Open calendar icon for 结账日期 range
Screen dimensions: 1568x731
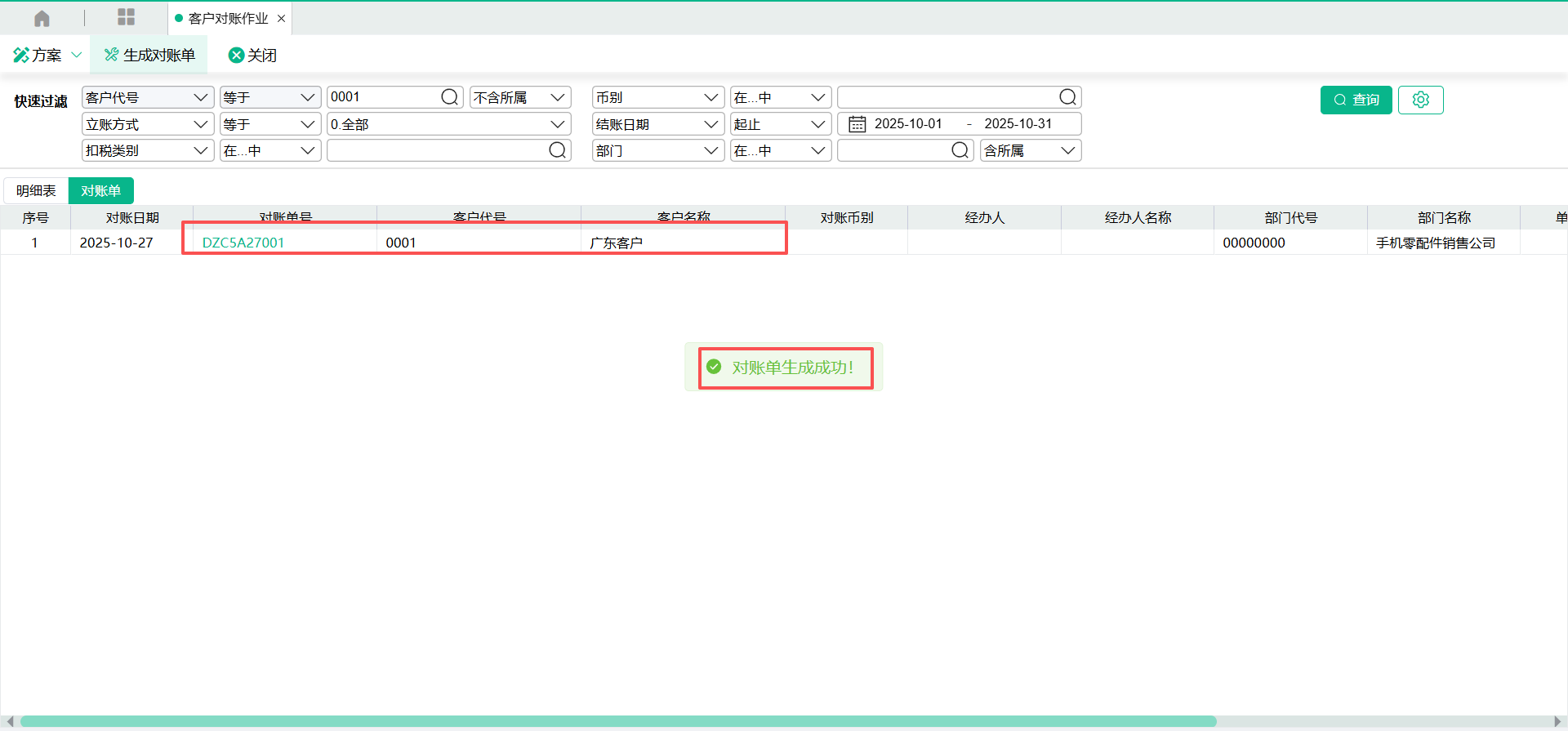pos(857,124)
